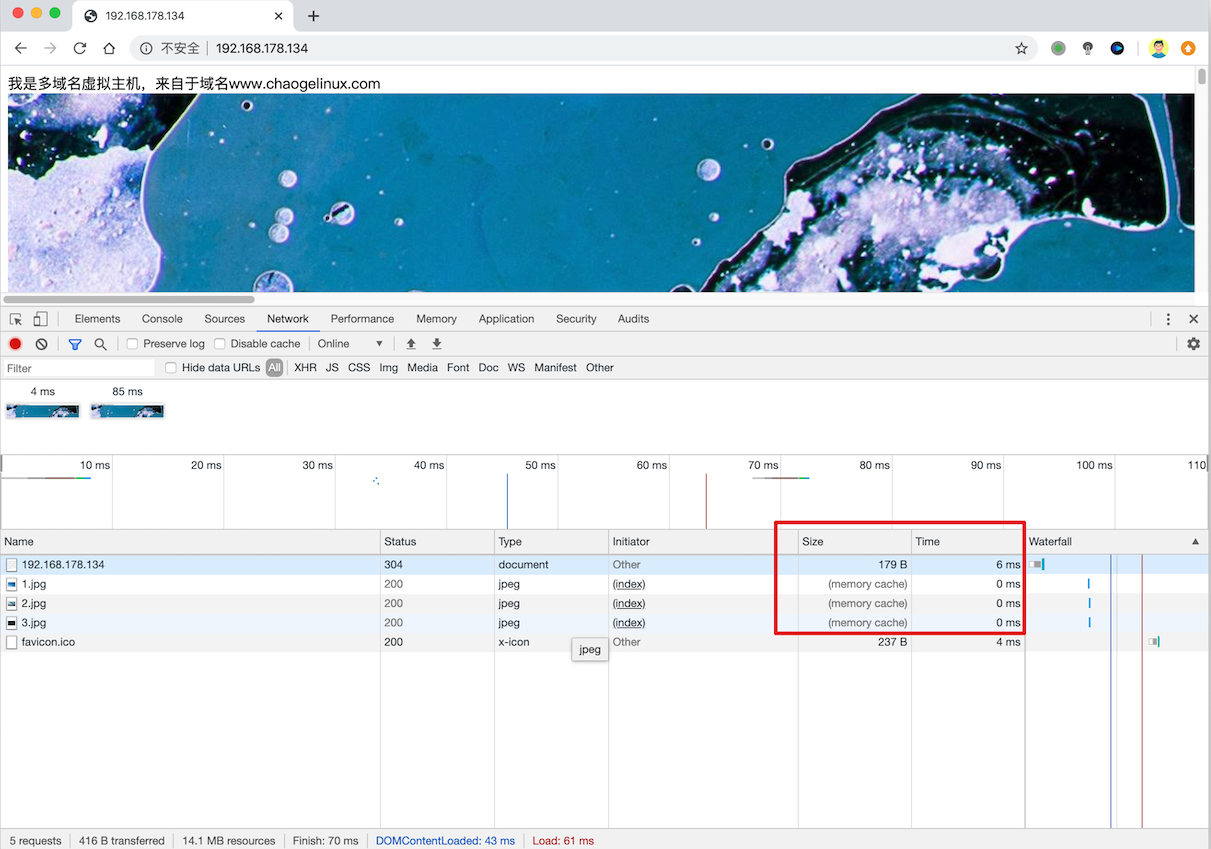Click the import HAR upload icon
The height and width of the screenshot is (849, 1211).
pos(411,344)
